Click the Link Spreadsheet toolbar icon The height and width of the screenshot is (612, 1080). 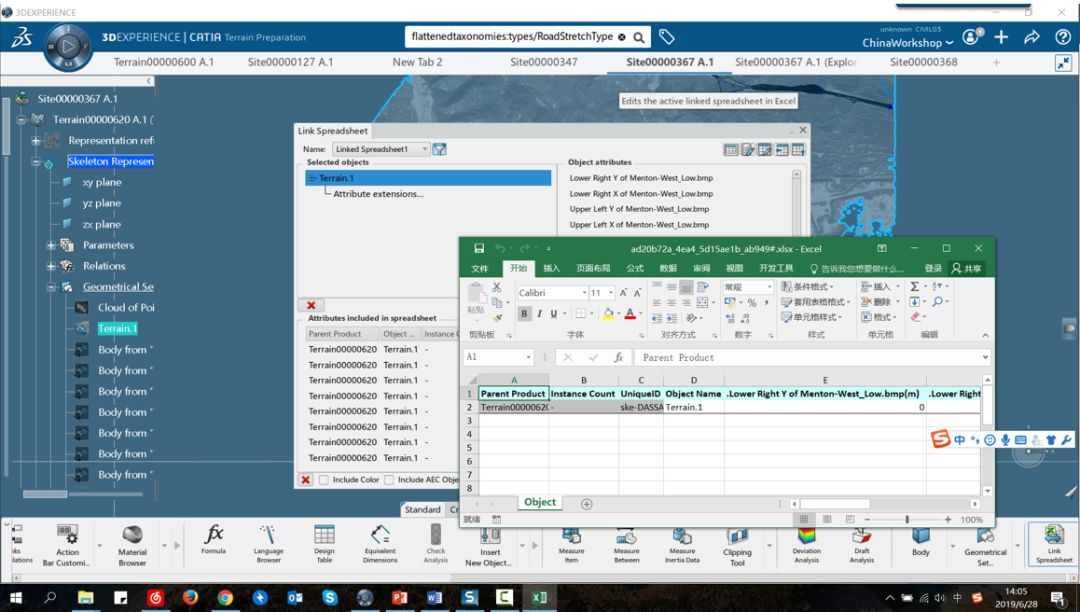tap(1053, 540)
